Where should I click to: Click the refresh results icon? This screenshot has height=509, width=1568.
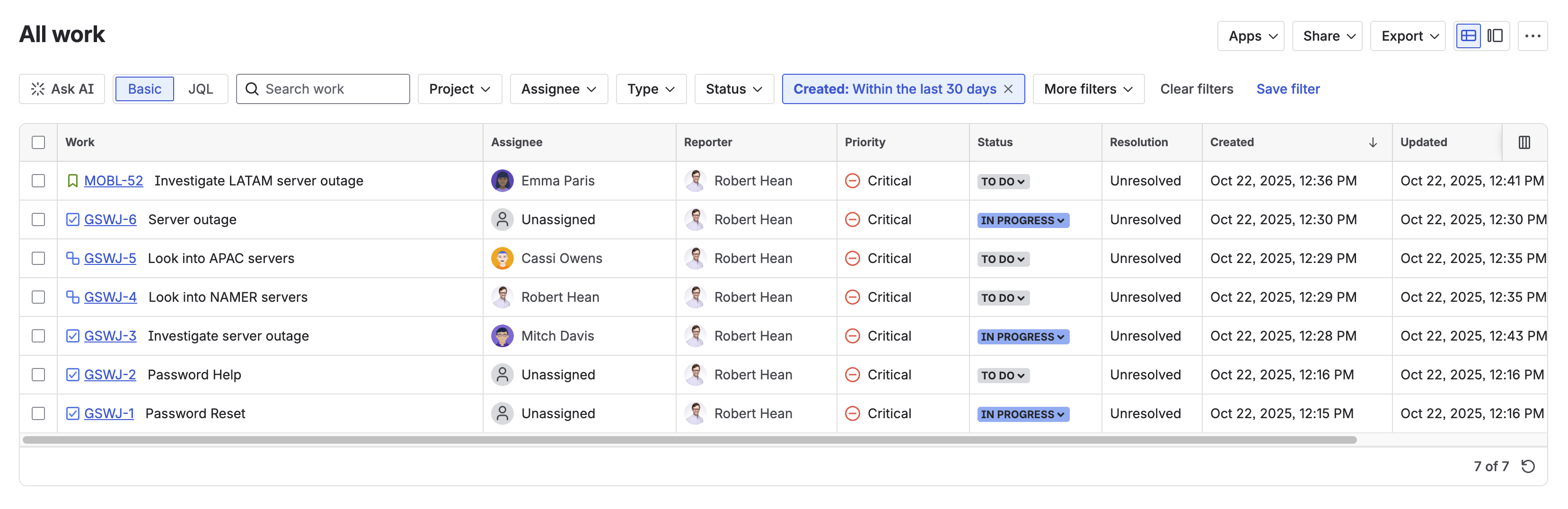point(1527,466)
